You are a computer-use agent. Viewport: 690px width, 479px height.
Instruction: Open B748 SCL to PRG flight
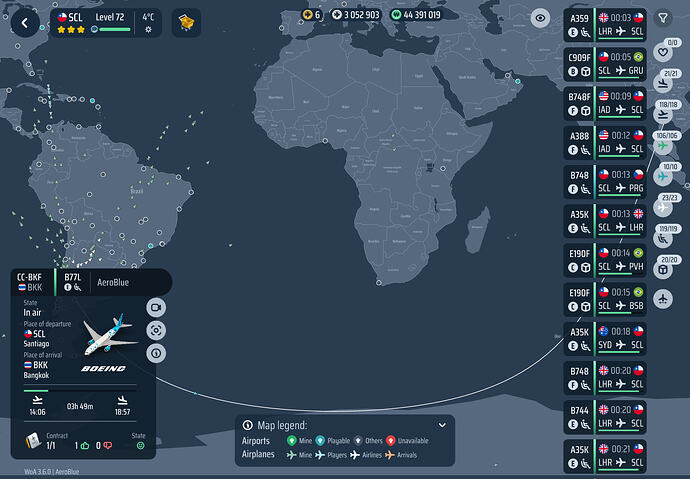(x=605, y=182)
